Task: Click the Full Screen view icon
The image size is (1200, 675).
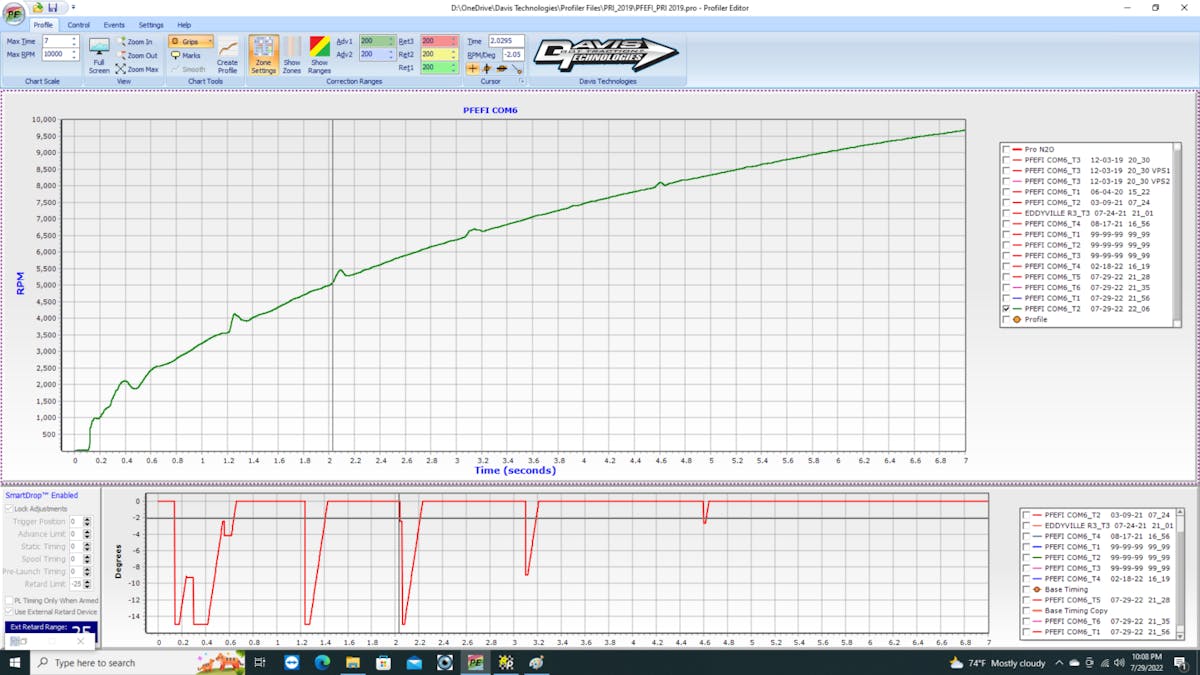Action: click(99, 54)
